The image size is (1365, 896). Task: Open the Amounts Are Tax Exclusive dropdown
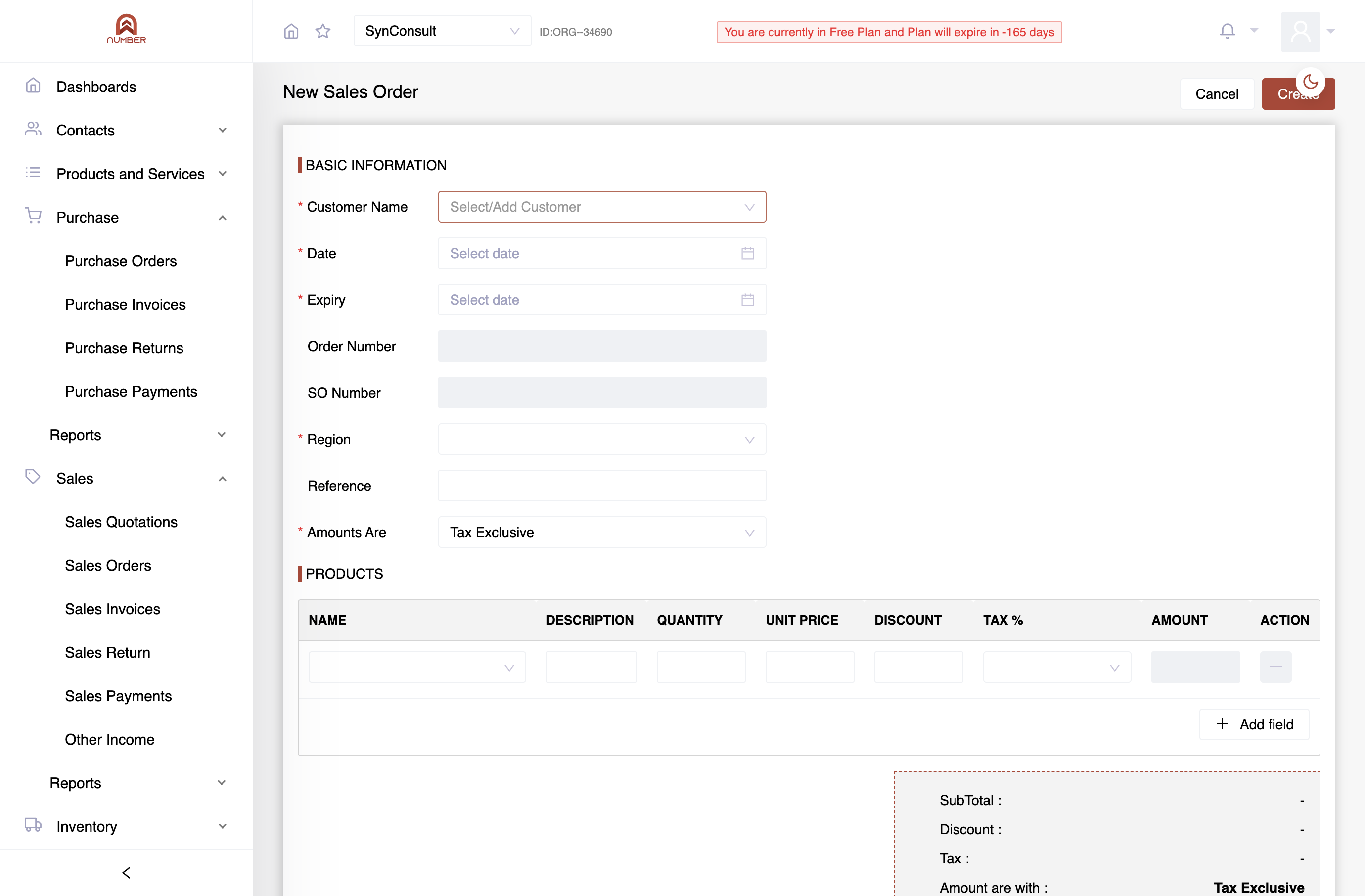601,532
